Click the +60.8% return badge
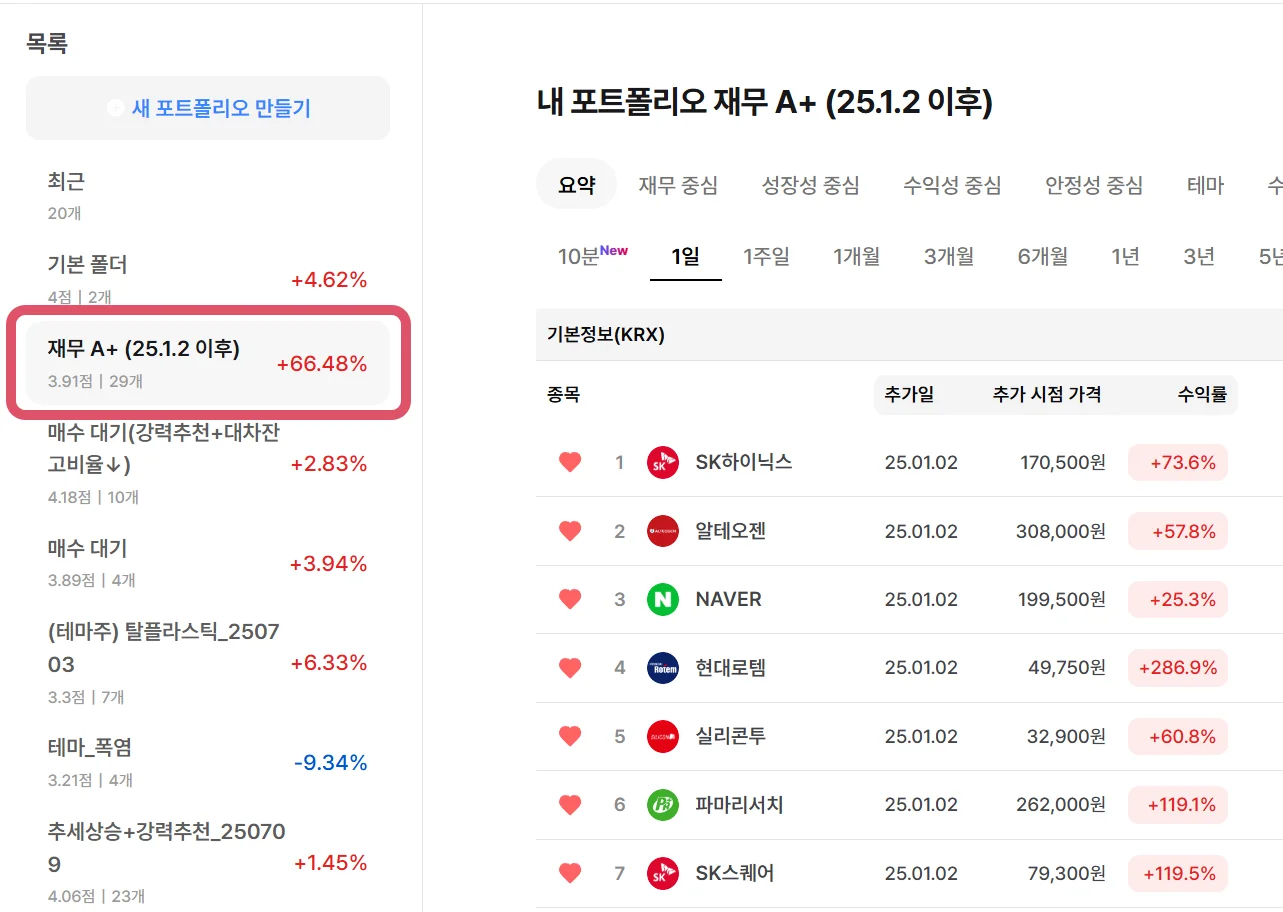1283x912 pixels. tap(1178, 737)
